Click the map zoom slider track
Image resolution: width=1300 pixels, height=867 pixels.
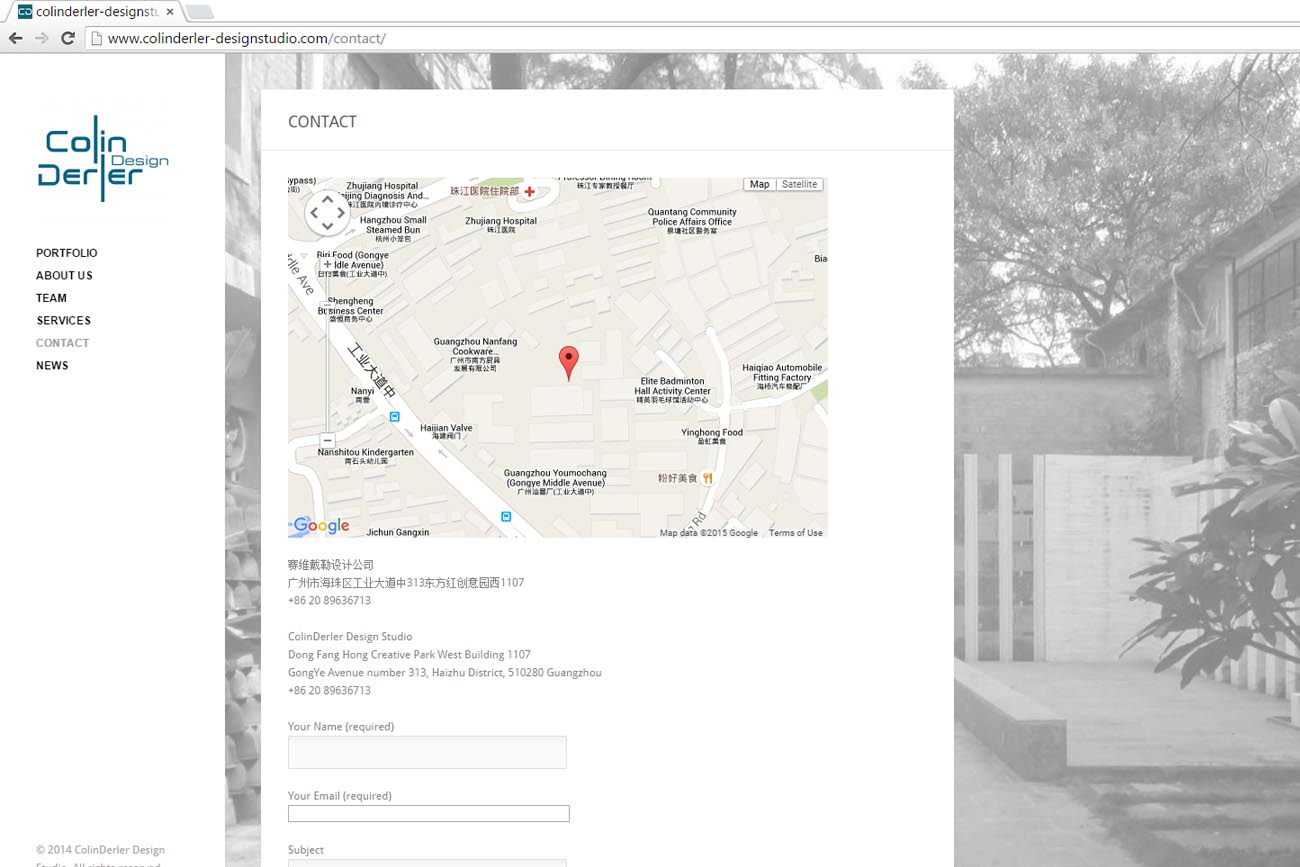(327, 352)
